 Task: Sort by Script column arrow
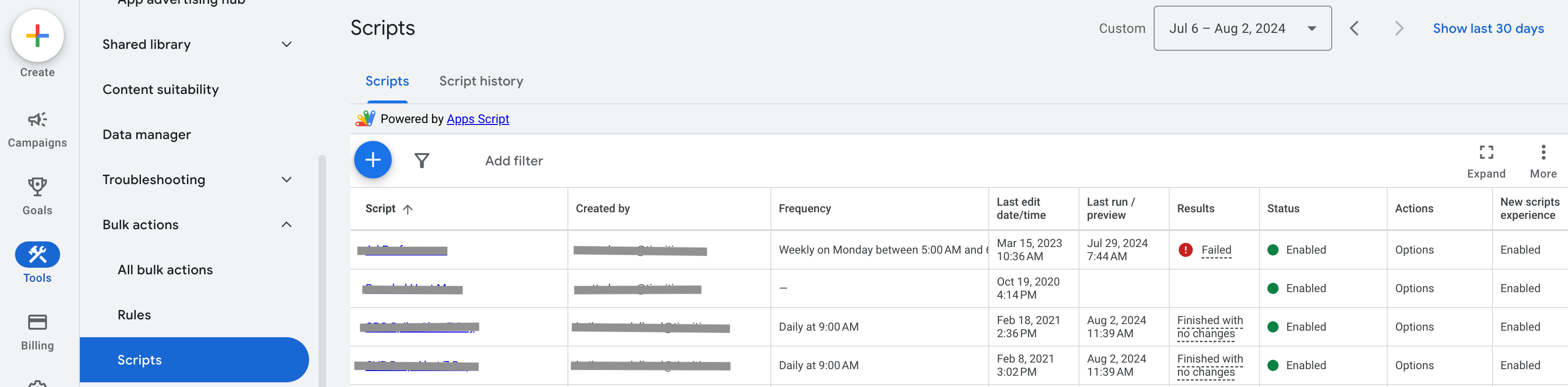coord(408,209)
